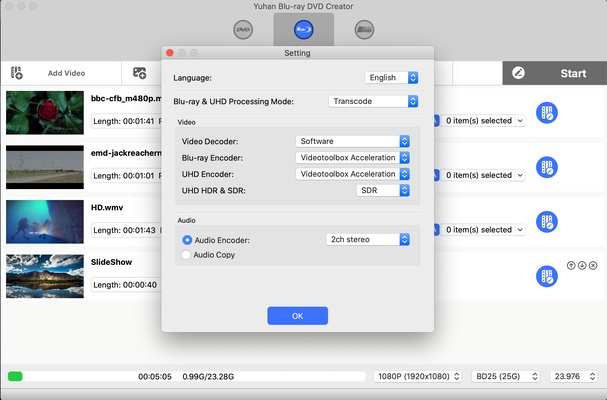Click the Length: 00:01:43 field
The height and width of the screenshot is (400, 607).
point(126,230)
